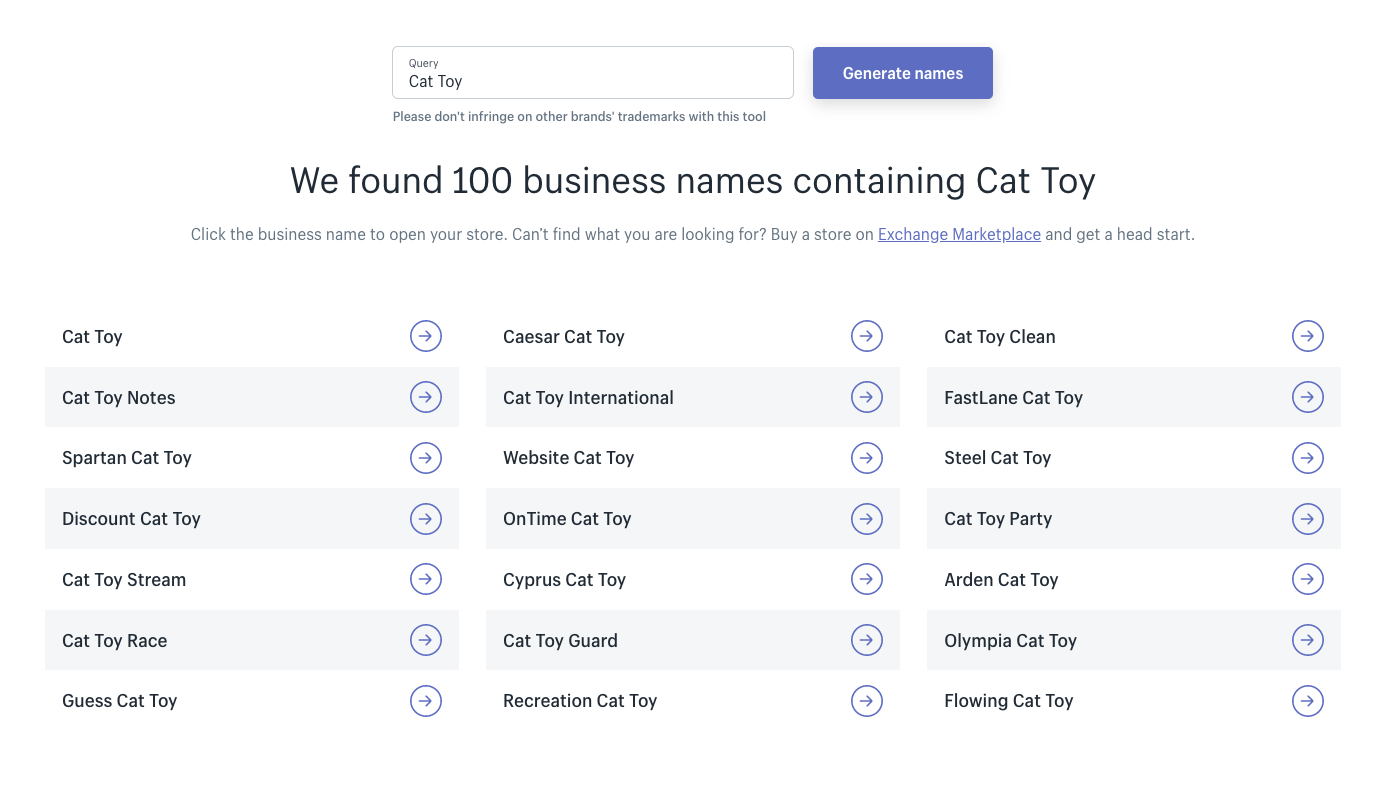Open the Arden Cat Toy name
This screenshot has height=804, width=1382.
point(1000,580)
